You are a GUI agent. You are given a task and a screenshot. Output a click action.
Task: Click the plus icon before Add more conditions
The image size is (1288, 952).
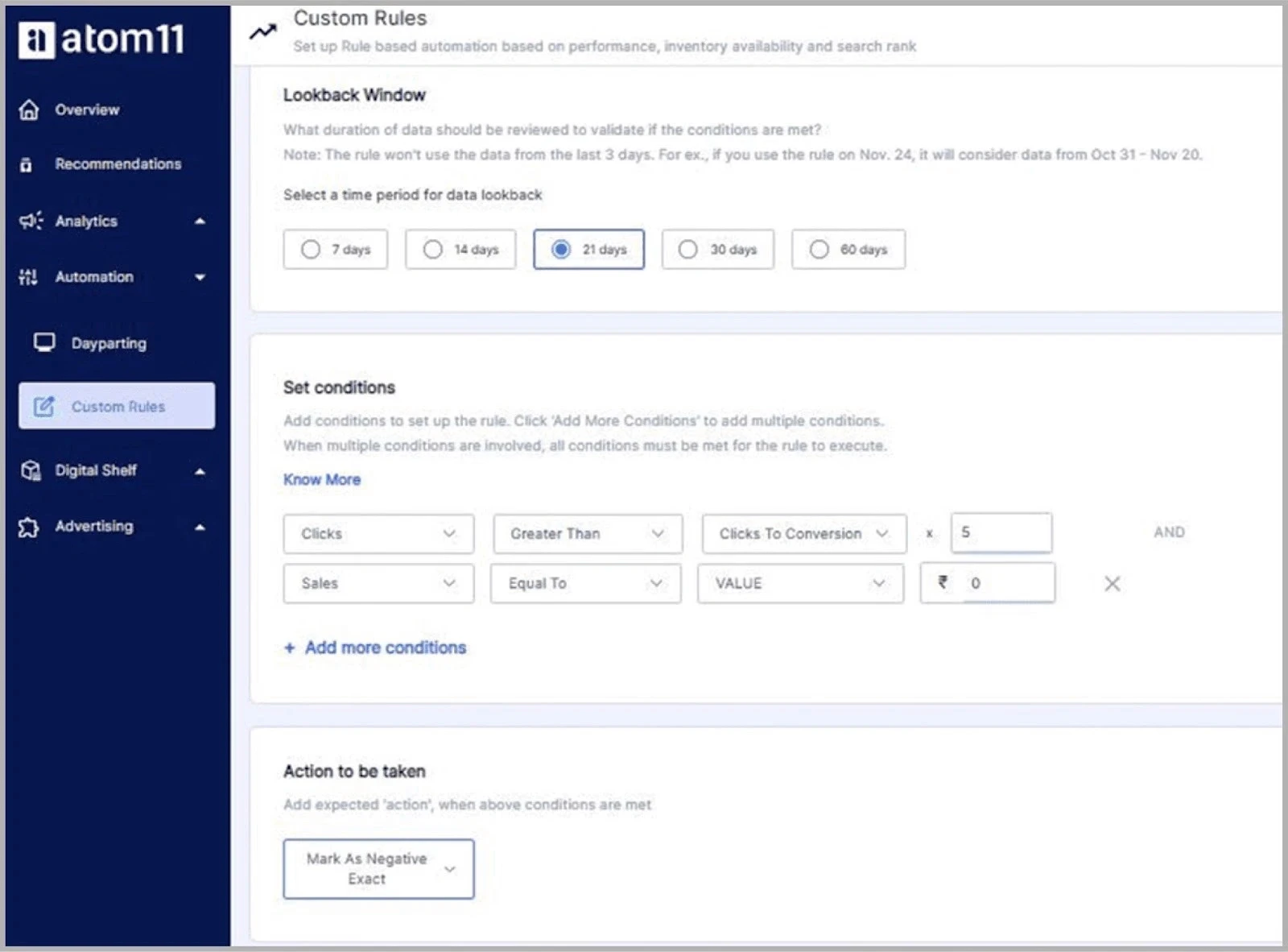coord(290,648)
